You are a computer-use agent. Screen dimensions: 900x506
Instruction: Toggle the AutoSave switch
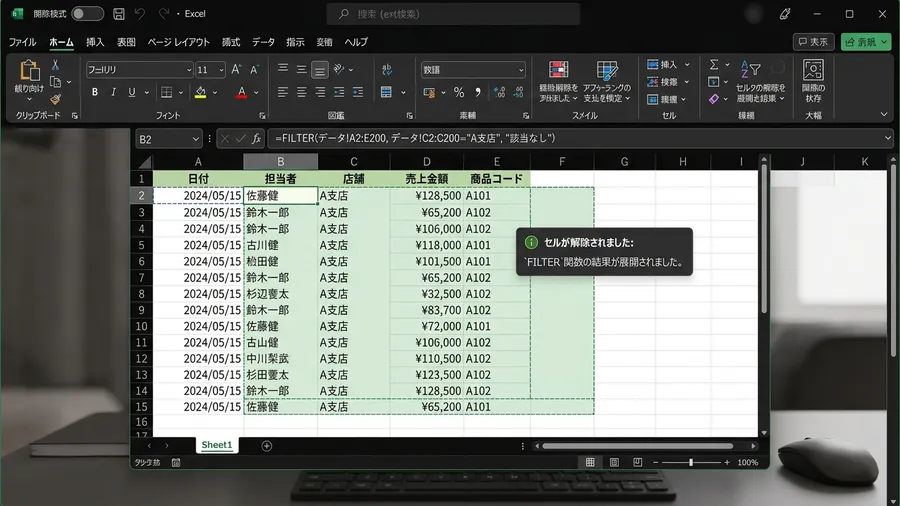[x=87, y=14]
